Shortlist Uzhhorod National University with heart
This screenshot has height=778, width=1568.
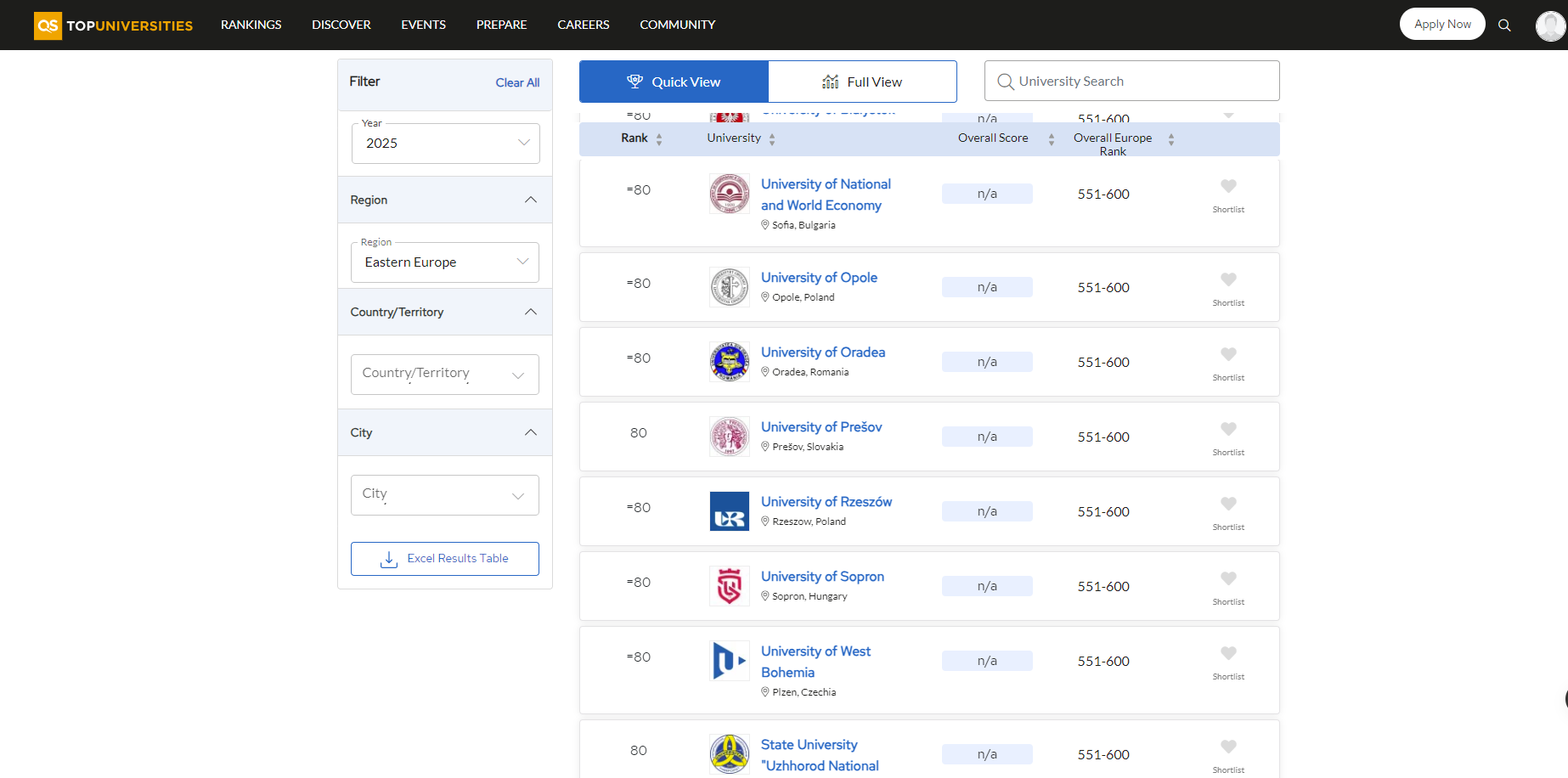[1228, 747]
